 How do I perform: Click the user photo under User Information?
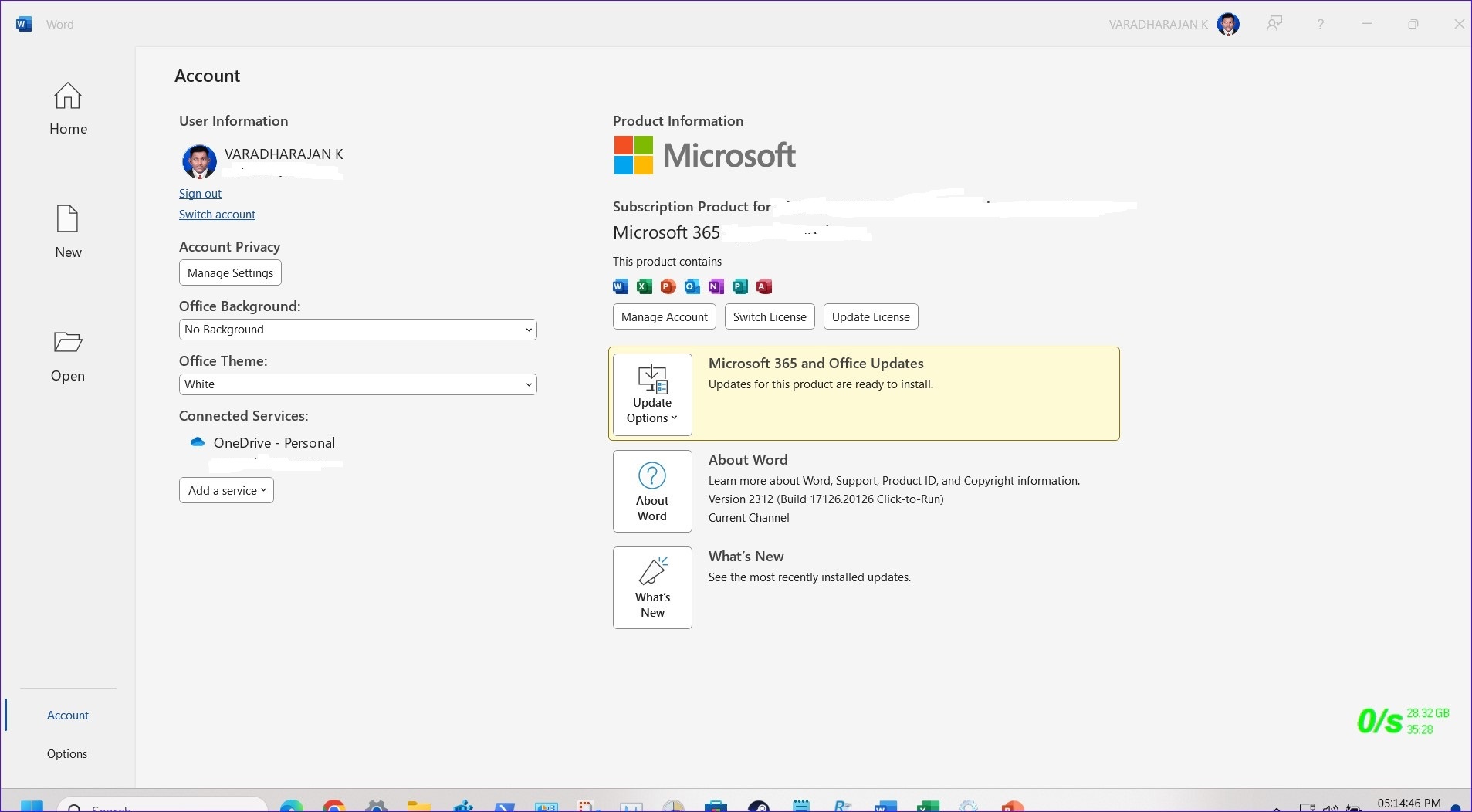(x=199, y=161)
